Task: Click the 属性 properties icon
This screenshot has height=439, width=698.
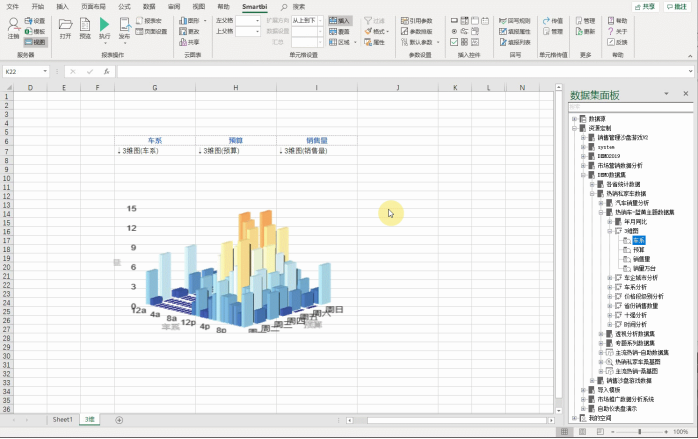Action: [x=374, y=42]
